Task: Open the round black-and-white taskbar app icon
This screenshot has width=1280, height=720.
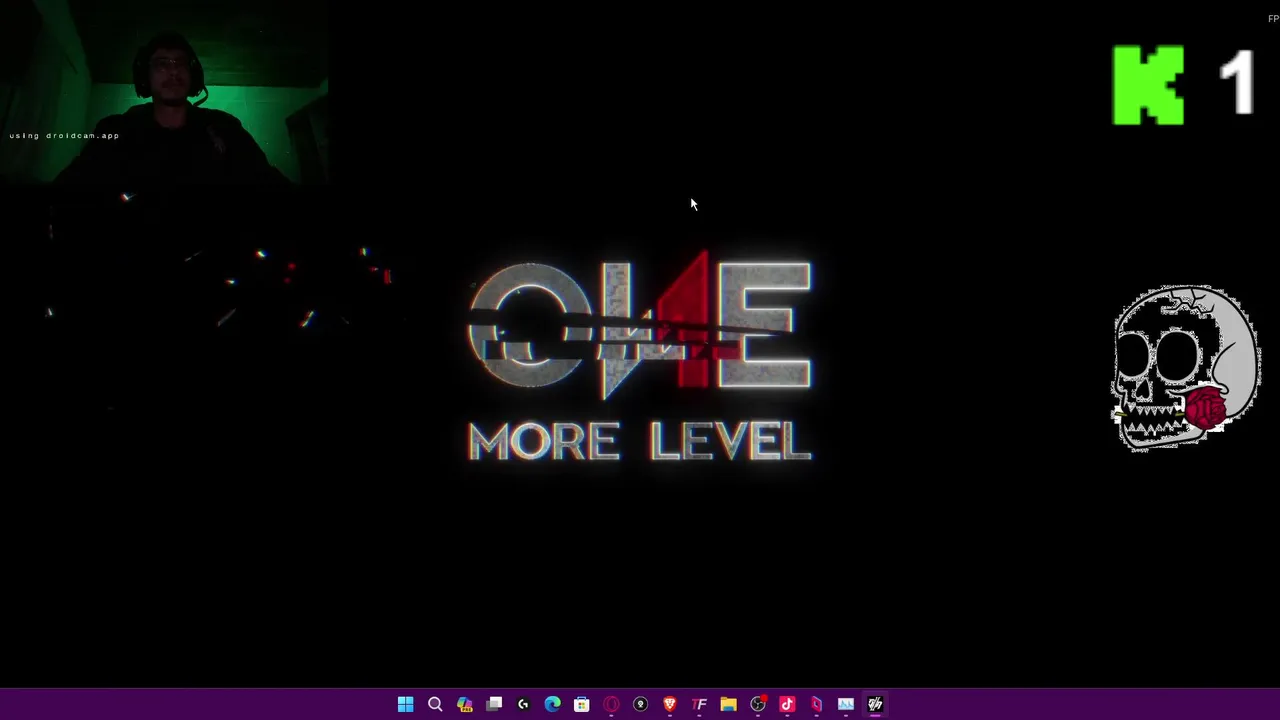Action: point(640,704)
